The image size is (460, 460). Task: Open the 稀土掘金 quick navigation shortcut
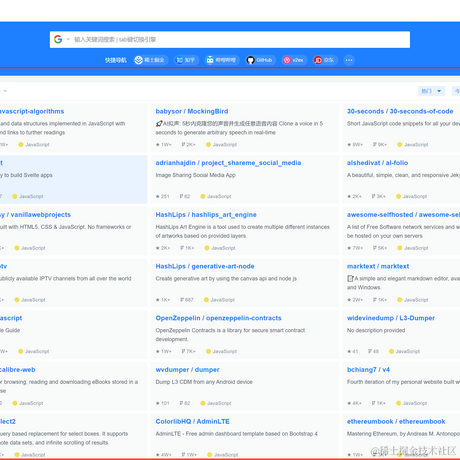pyautogui.click(x=150, y=60)
